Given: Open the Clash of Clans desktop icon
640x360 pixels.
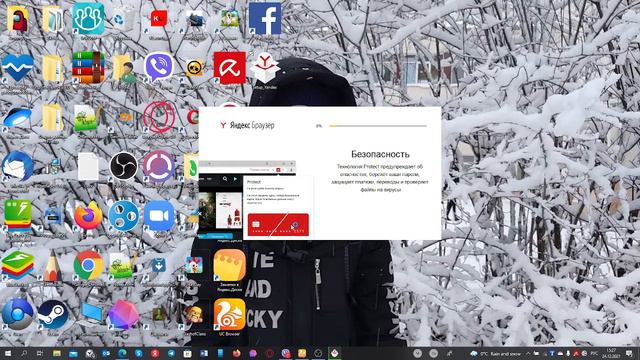Looking at the screenshot, I should pos(194,315).
